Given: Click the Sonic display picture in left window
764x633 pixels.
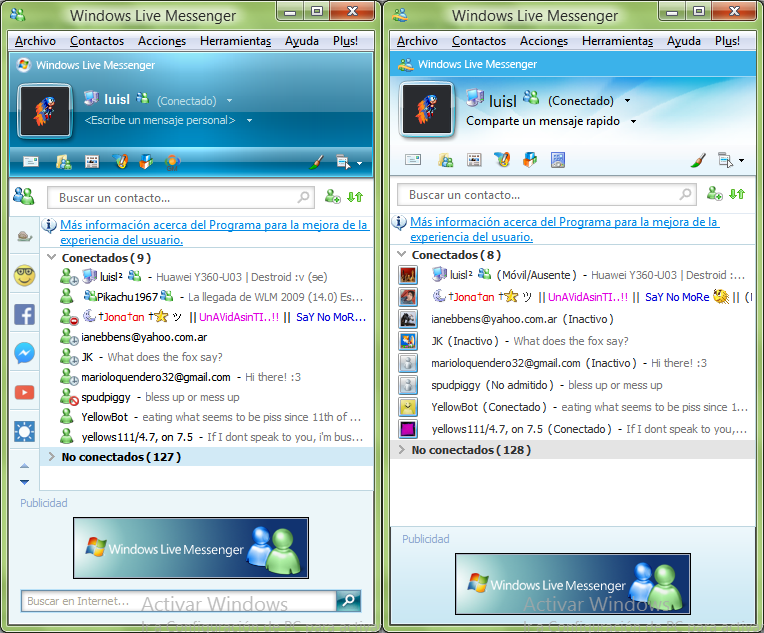Looking at the screenshot, I should coord(45,112).
